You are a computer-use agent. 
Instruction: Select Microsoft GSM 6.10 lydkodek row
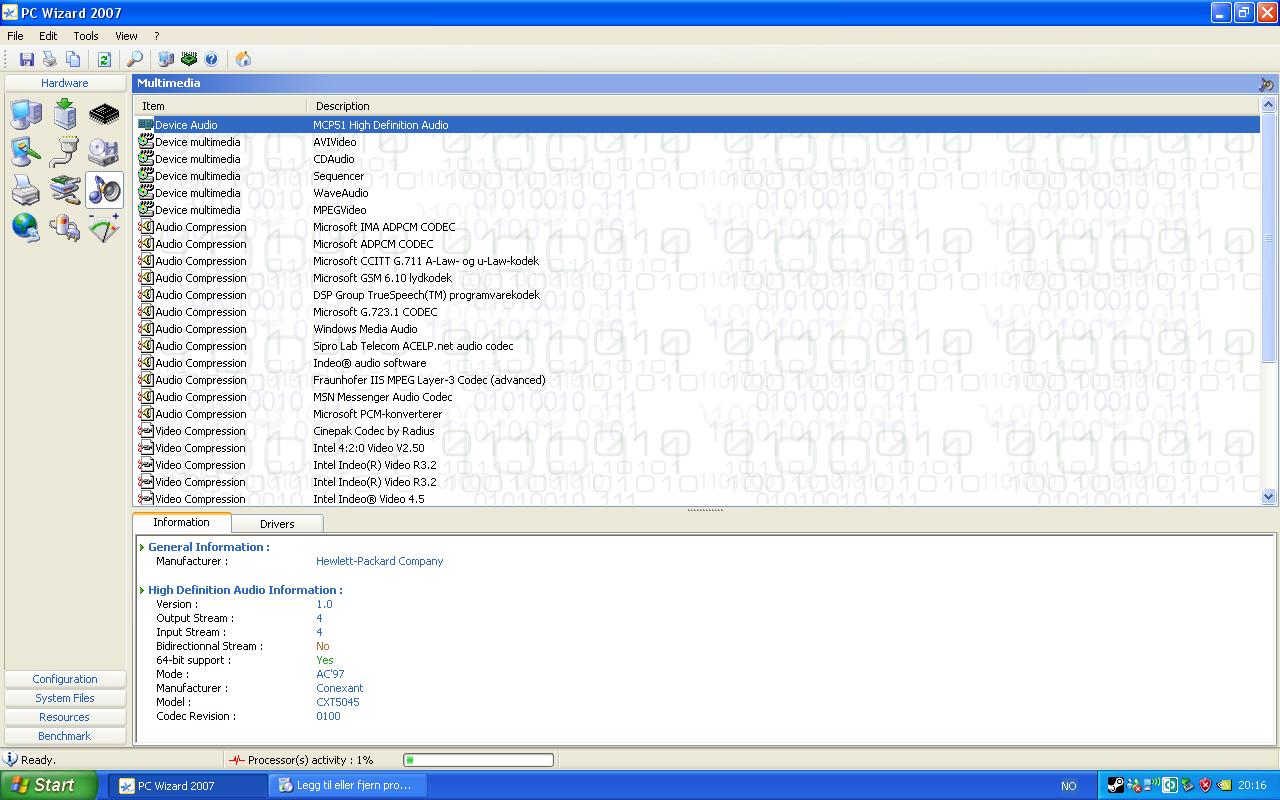pos(697,278)
